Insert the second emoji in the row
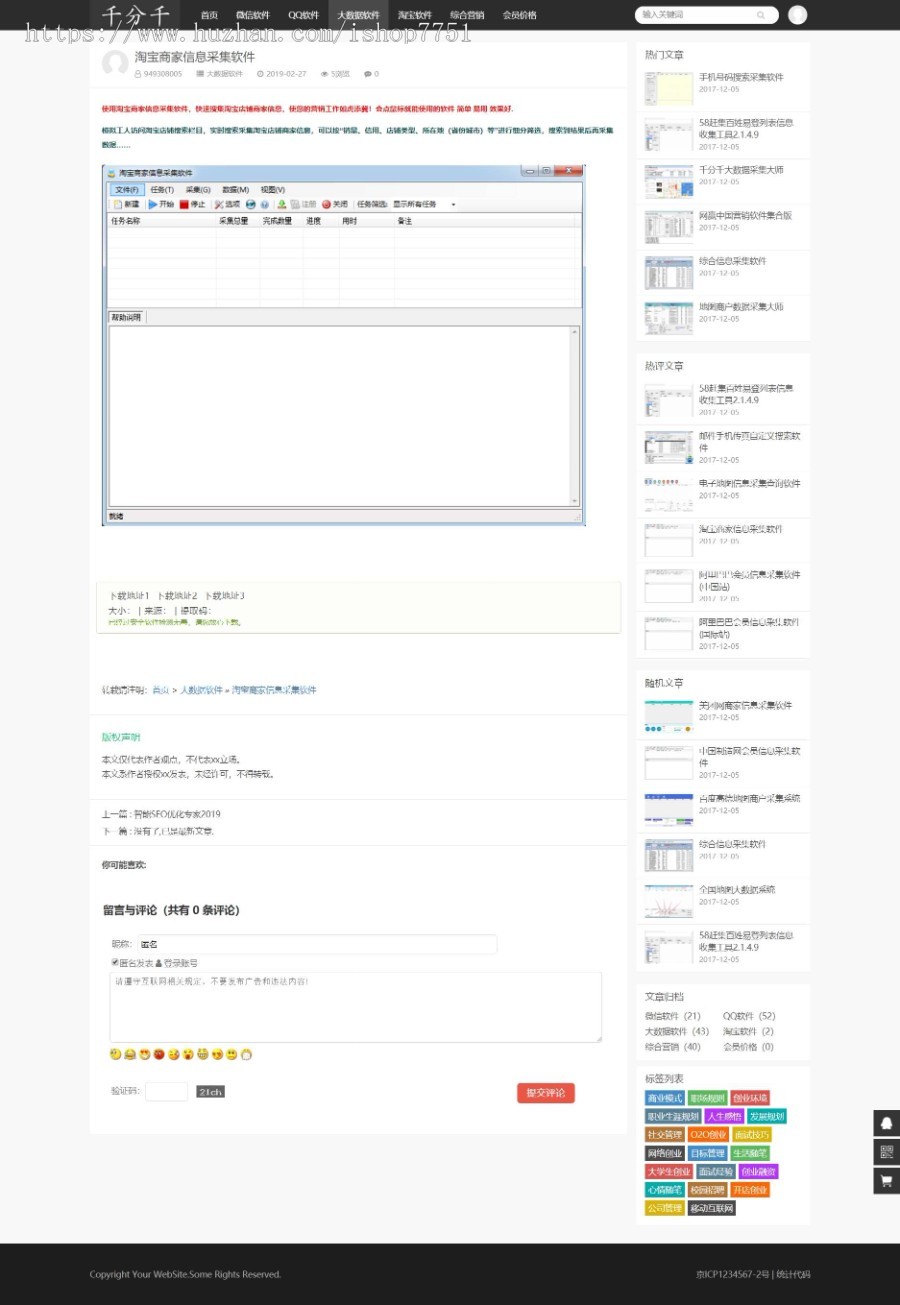The width and height of the screenshot is (900, 1305). point(130,1054)
